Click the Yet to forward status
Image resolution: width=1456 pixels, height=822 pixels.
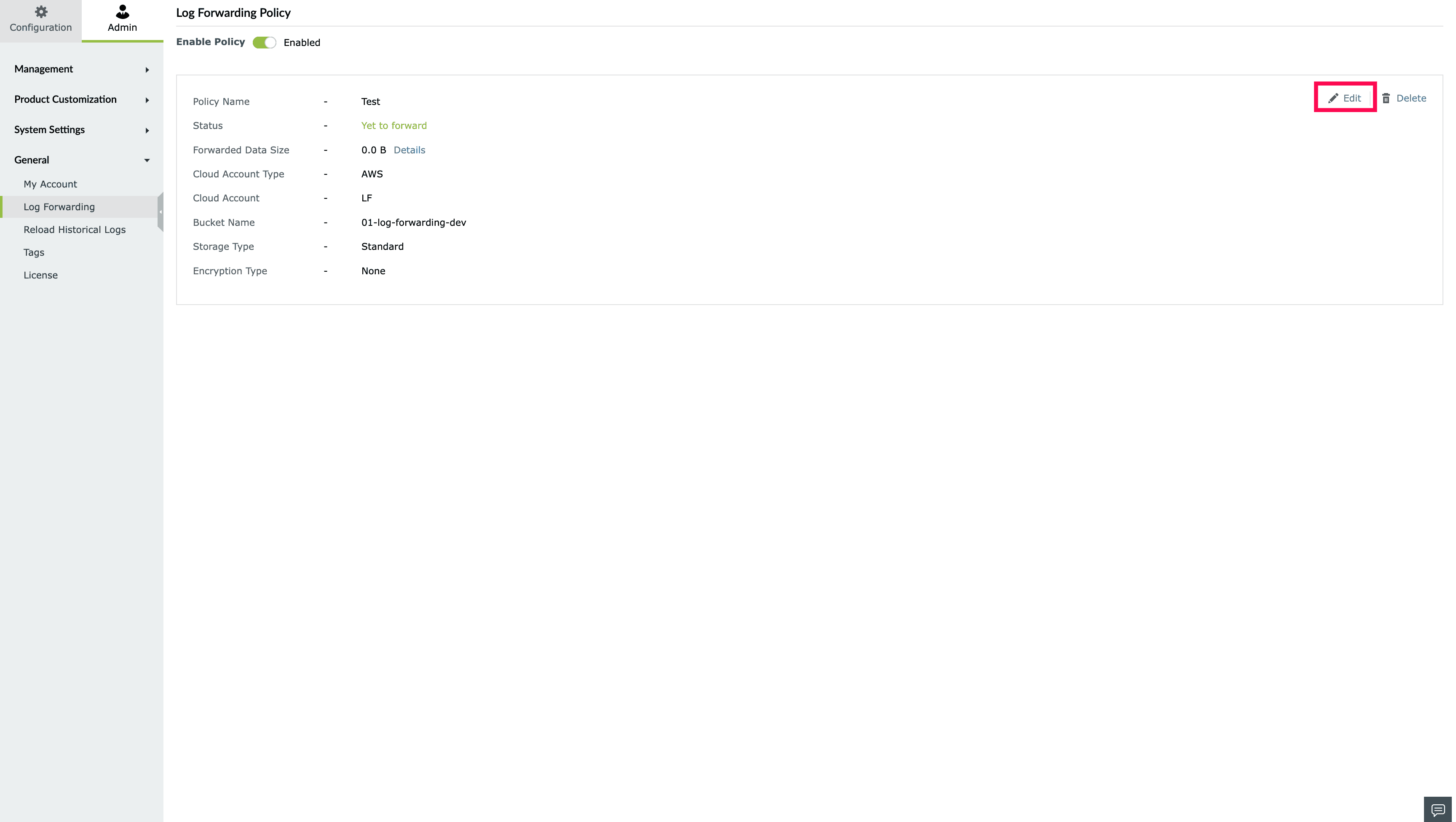coord(394,126)
